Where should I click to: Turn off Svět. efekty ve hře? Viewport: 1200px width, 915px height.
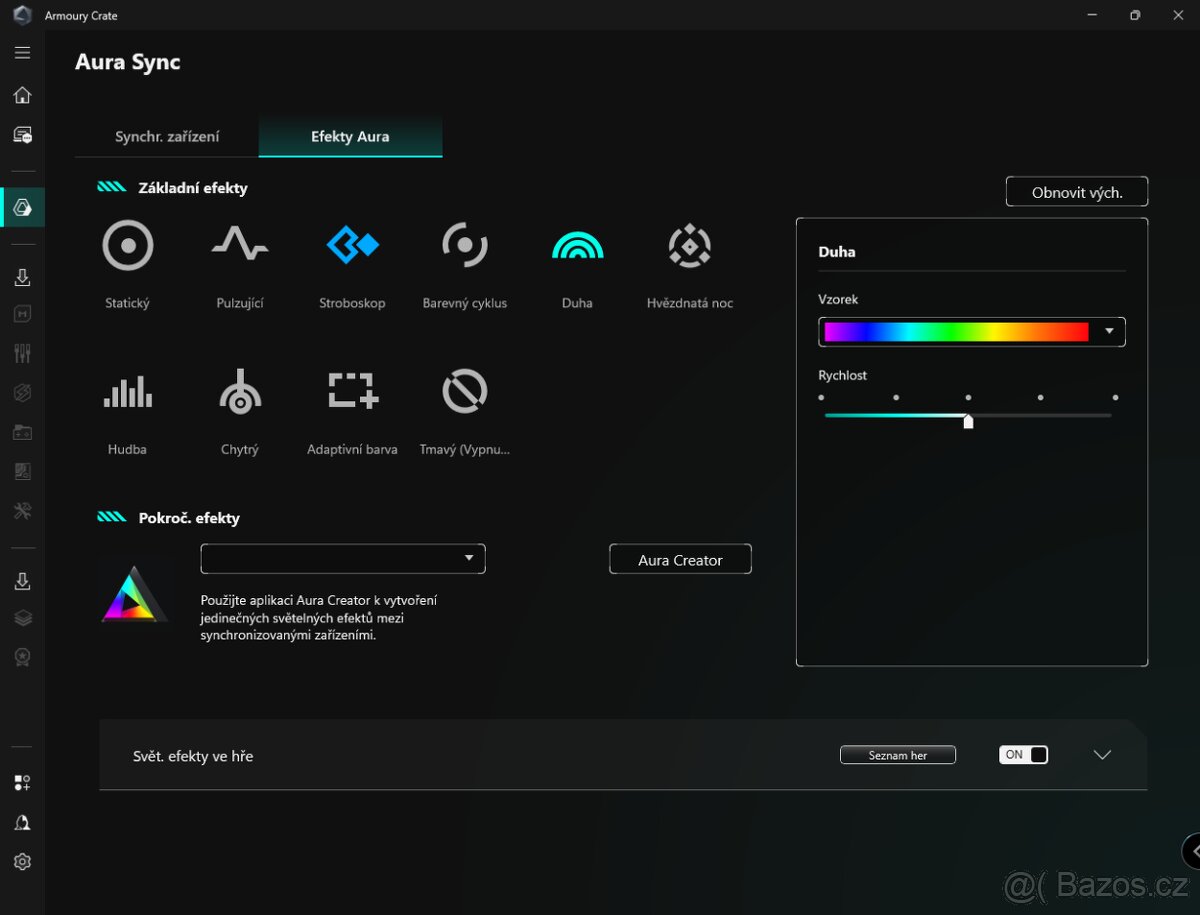(x=1023, y=754)
